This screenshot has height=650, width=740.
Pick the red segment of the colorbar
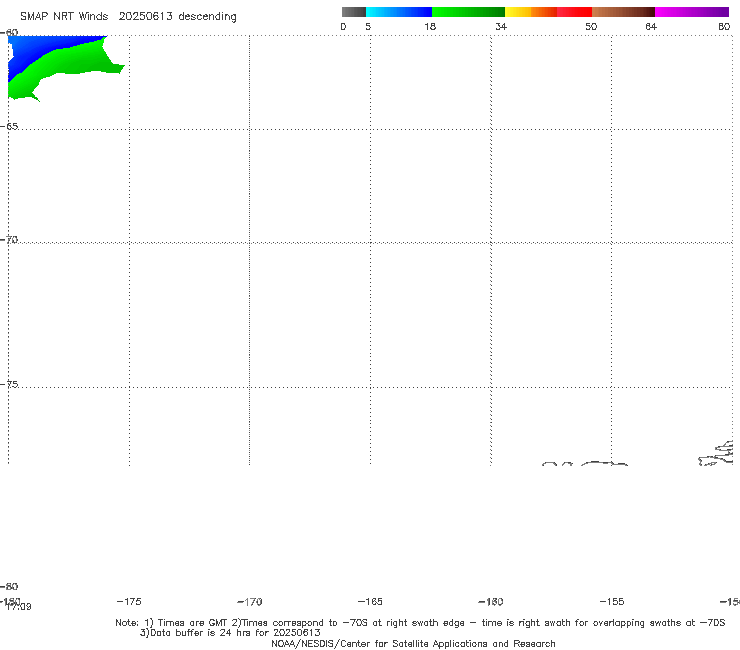(x=574, y=12)
